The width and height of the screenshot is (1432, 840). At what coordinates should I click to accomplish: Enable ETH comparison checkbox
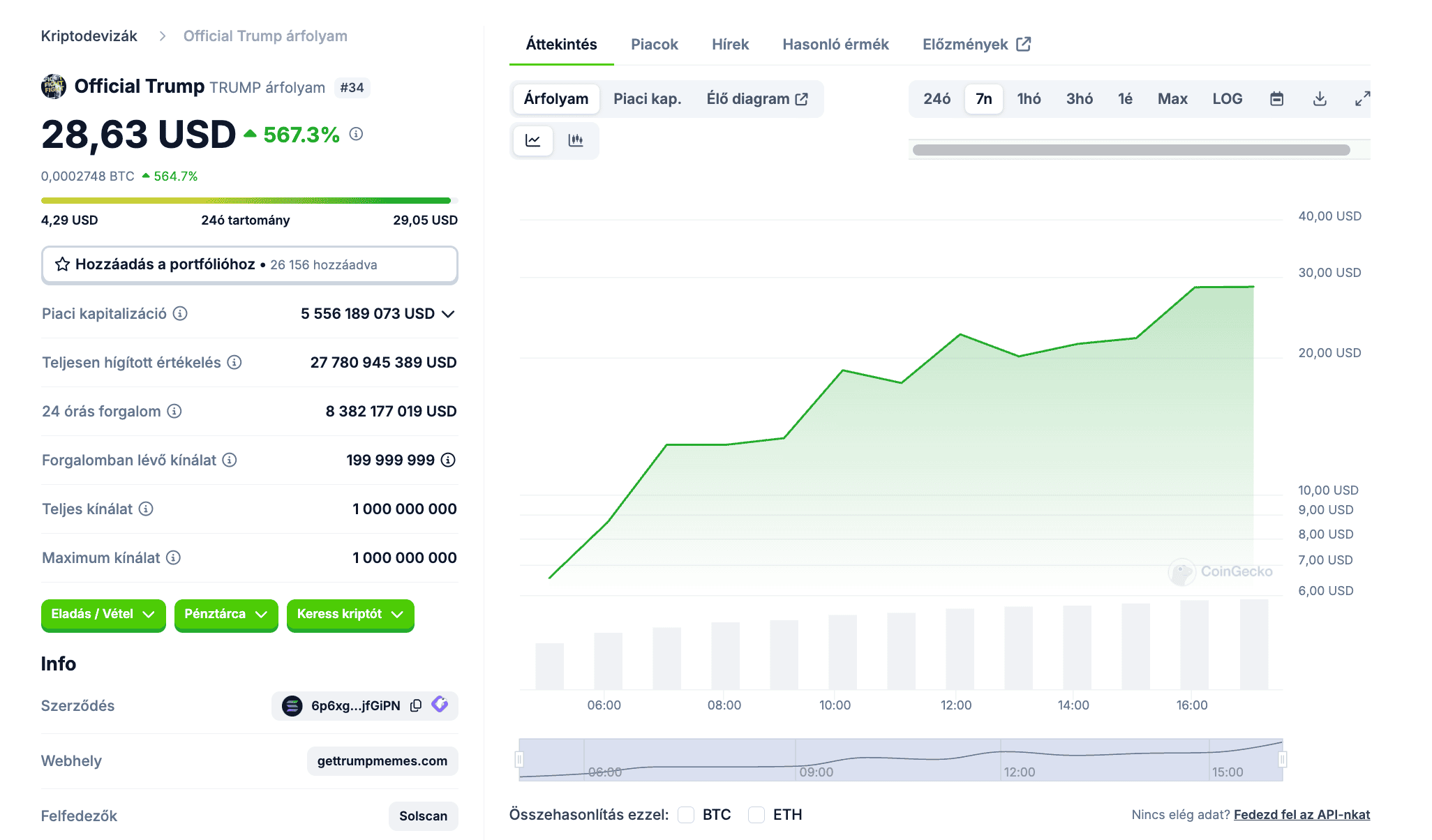(756, 815)
